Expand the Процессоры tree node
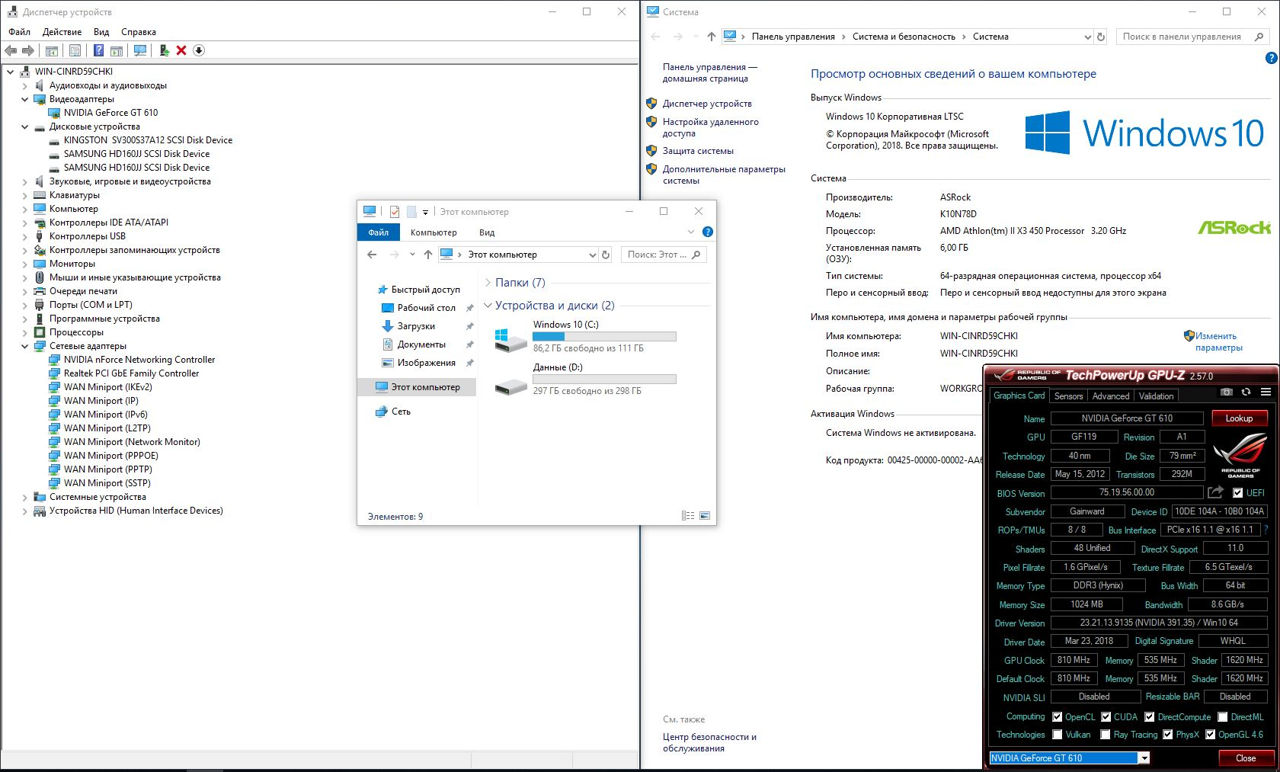The image size is (1280, 772). tap(26, 332)
